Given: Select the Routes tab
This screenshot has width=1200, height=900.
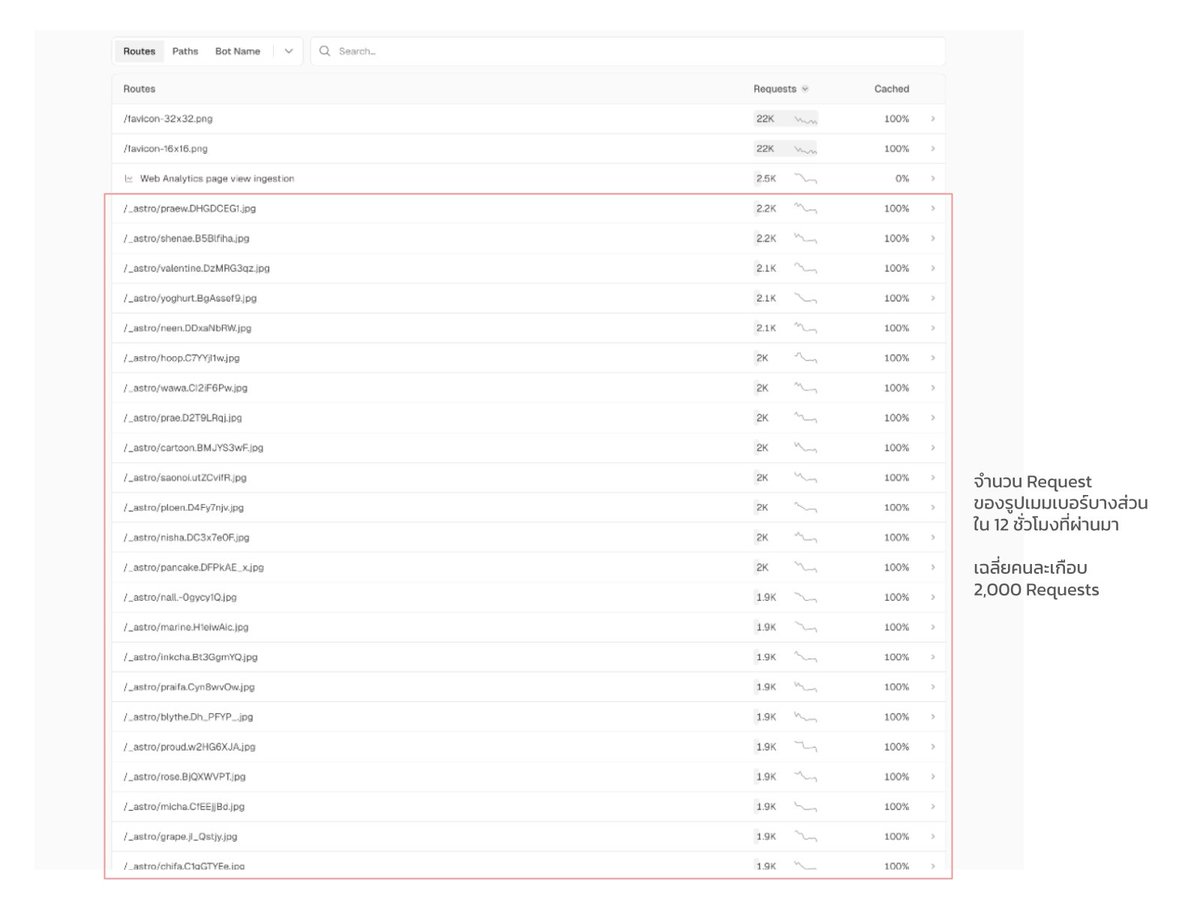Looking at the screenshot, I should [x=139, y=51].
